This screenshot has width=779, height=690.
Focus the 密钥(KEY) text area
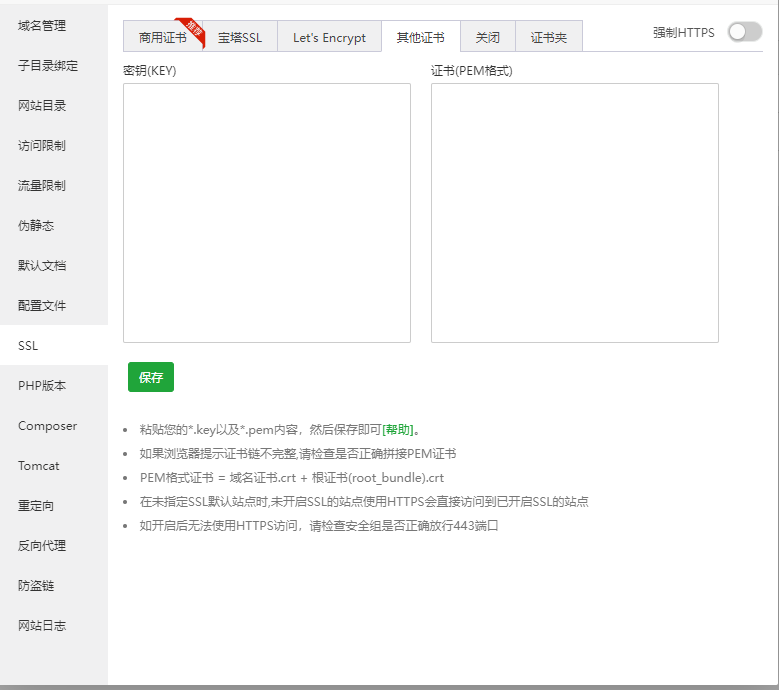(x=267, y=213)
